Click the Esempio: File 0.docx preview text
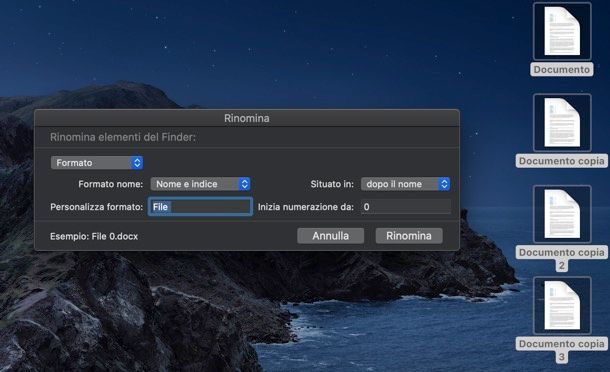 (94, 237)
